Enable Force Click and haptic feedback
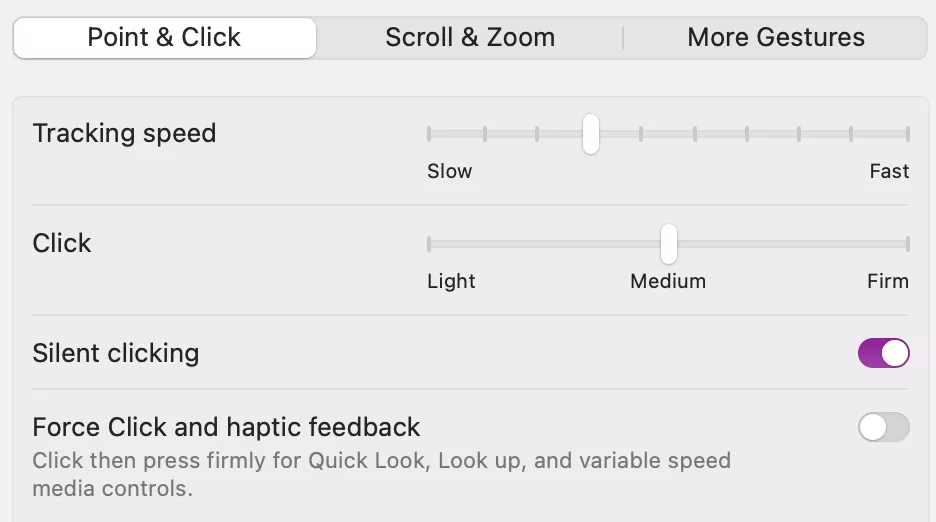This screenshot has width=936, height=522. tap(883, 427)
